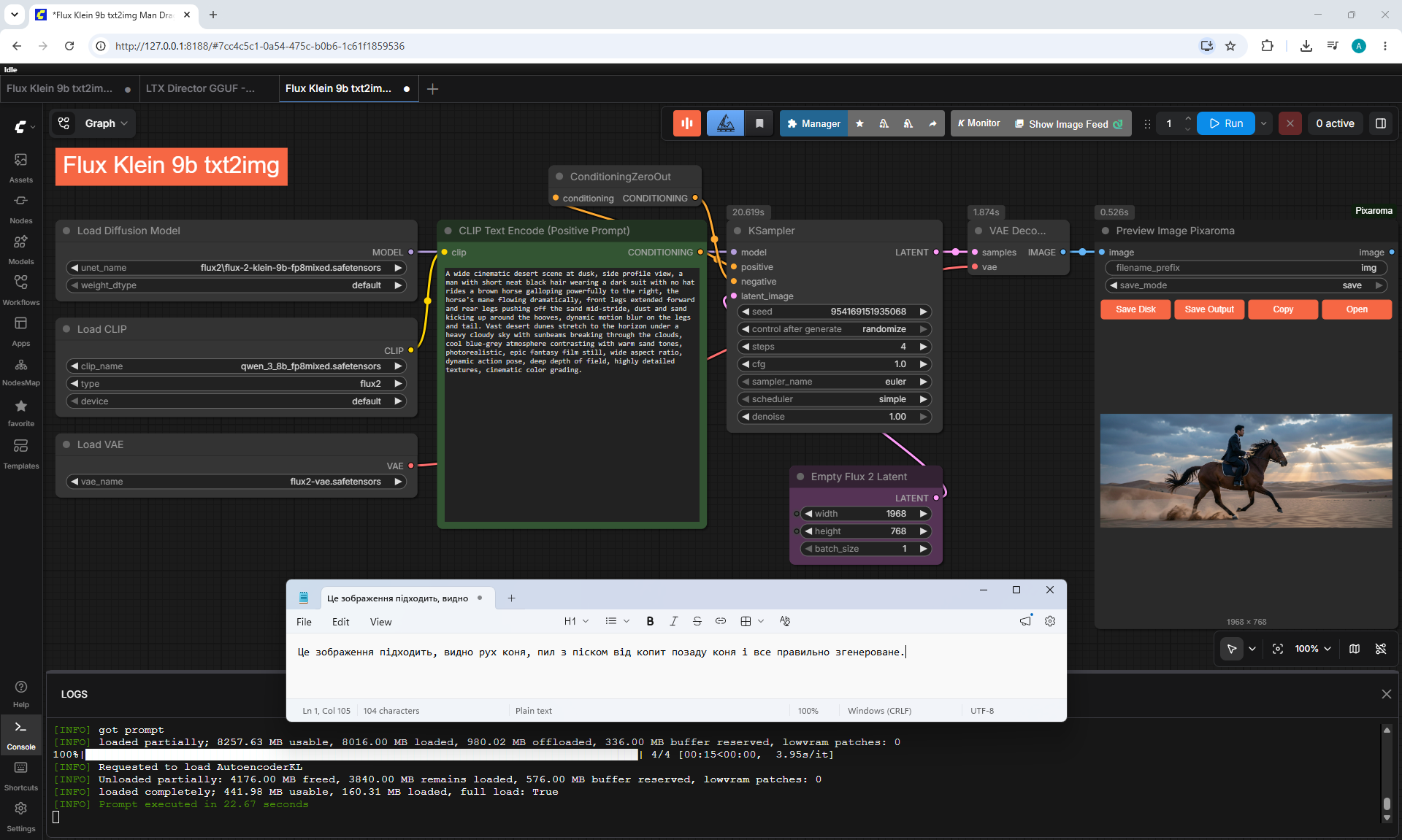The image size is (1402, 840).
Task: Click the bookmark icon in top toolbar
Action: [759, 123]
